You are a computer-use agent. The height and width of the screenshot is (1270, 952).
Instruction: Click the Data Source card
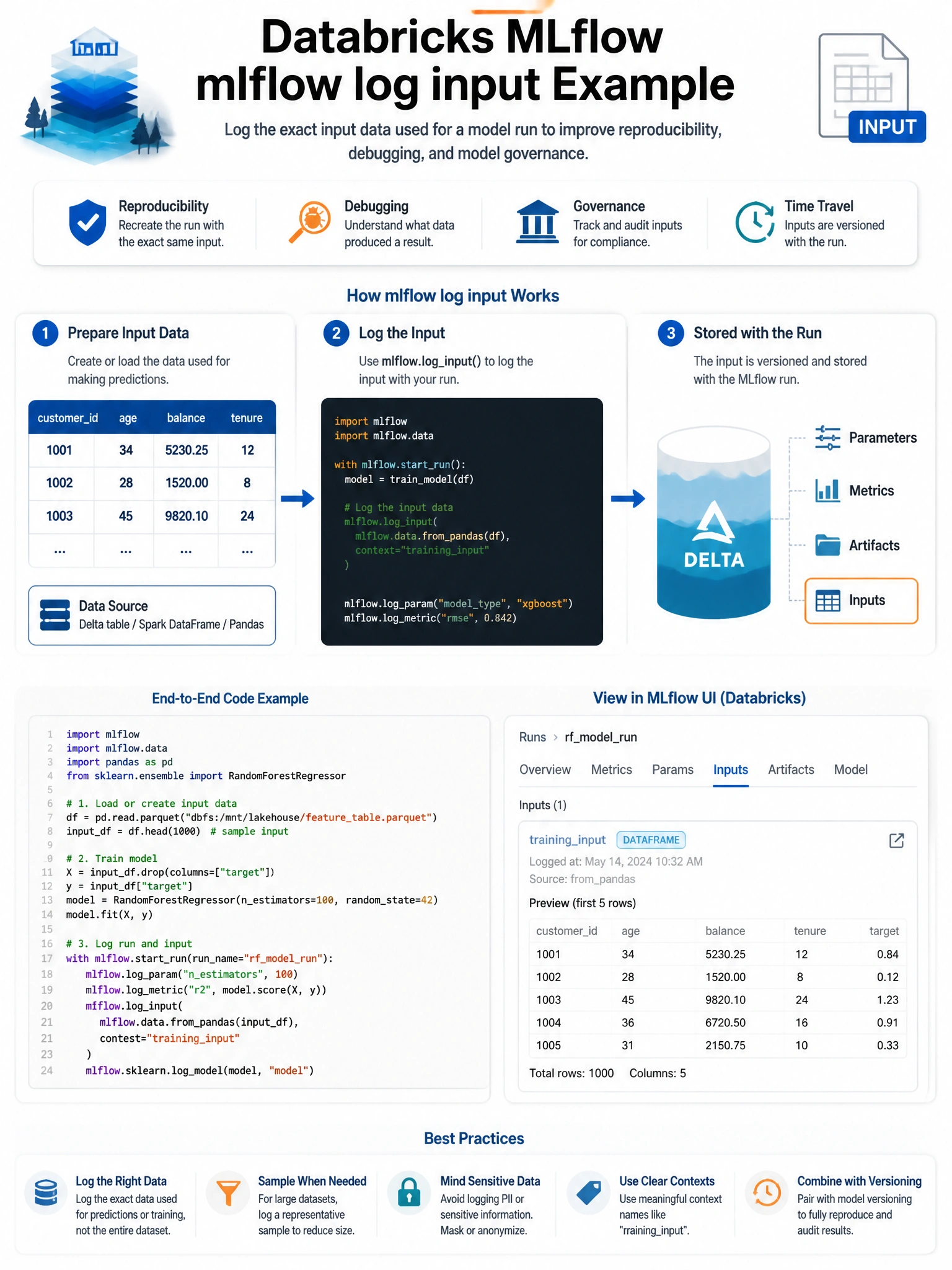pyautogui.click(x=152, y=615)
